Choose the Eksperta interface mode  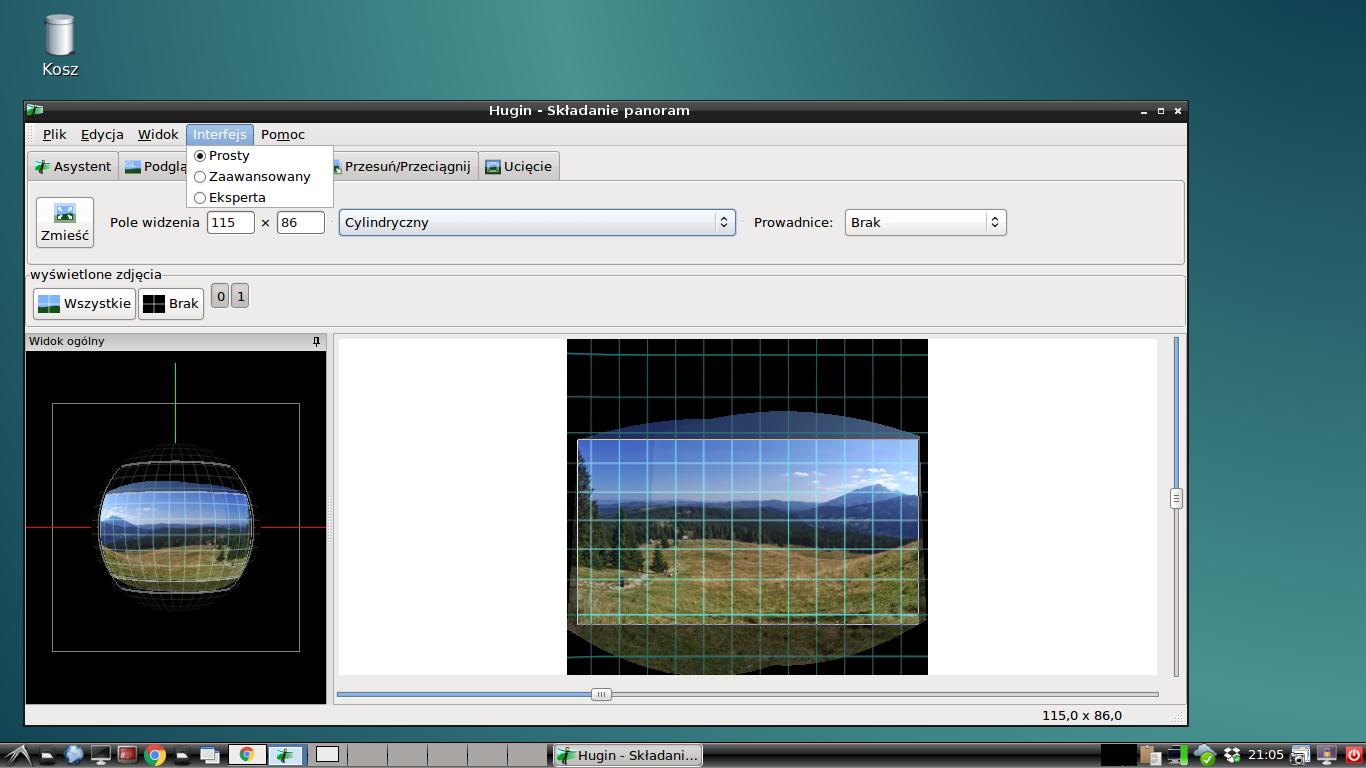pos(237,198)
